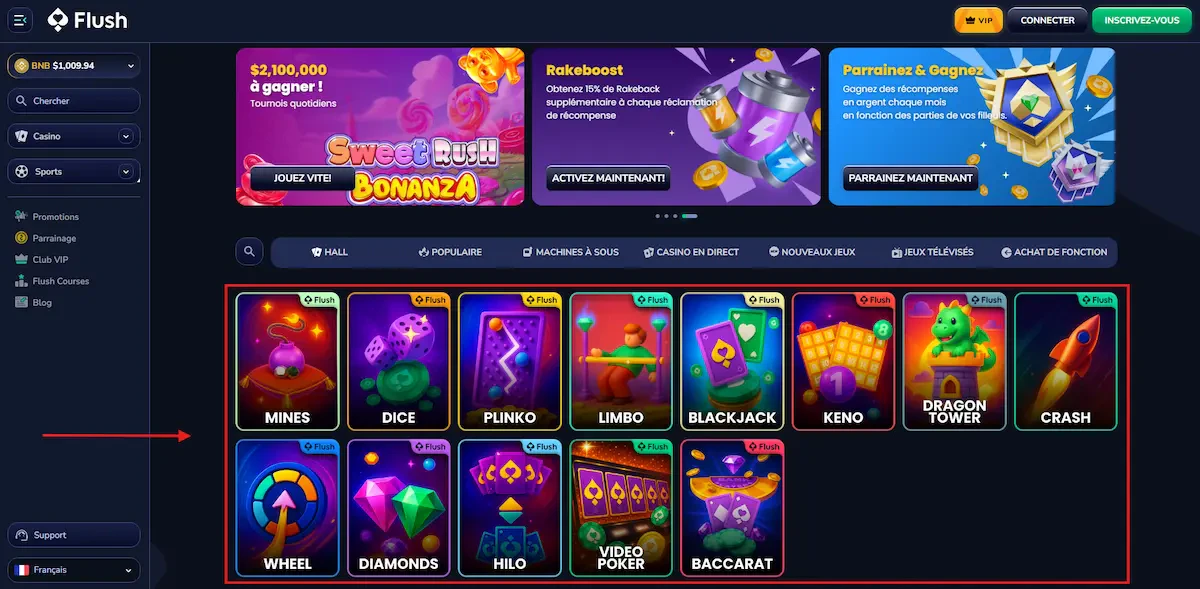
Task: Click the Promotions megaphone icon in the sidebar
Action: (21, 216)
